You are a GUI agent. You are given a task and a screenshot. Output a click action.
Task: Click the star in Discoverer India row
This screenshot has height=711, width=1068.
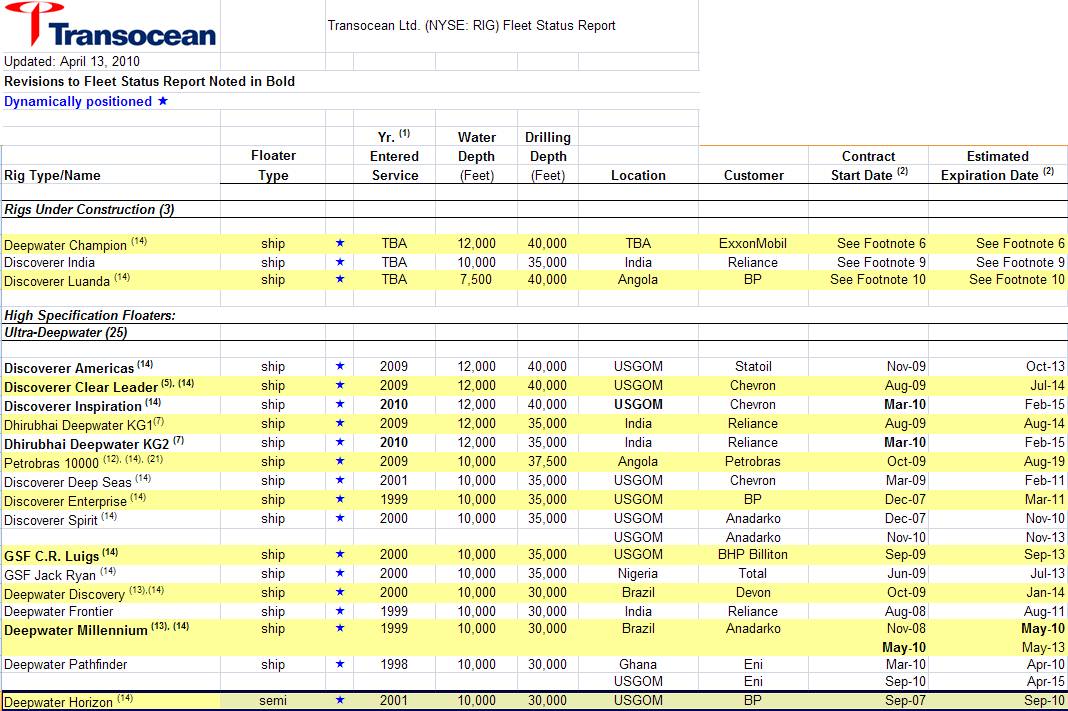coord(340,262)
